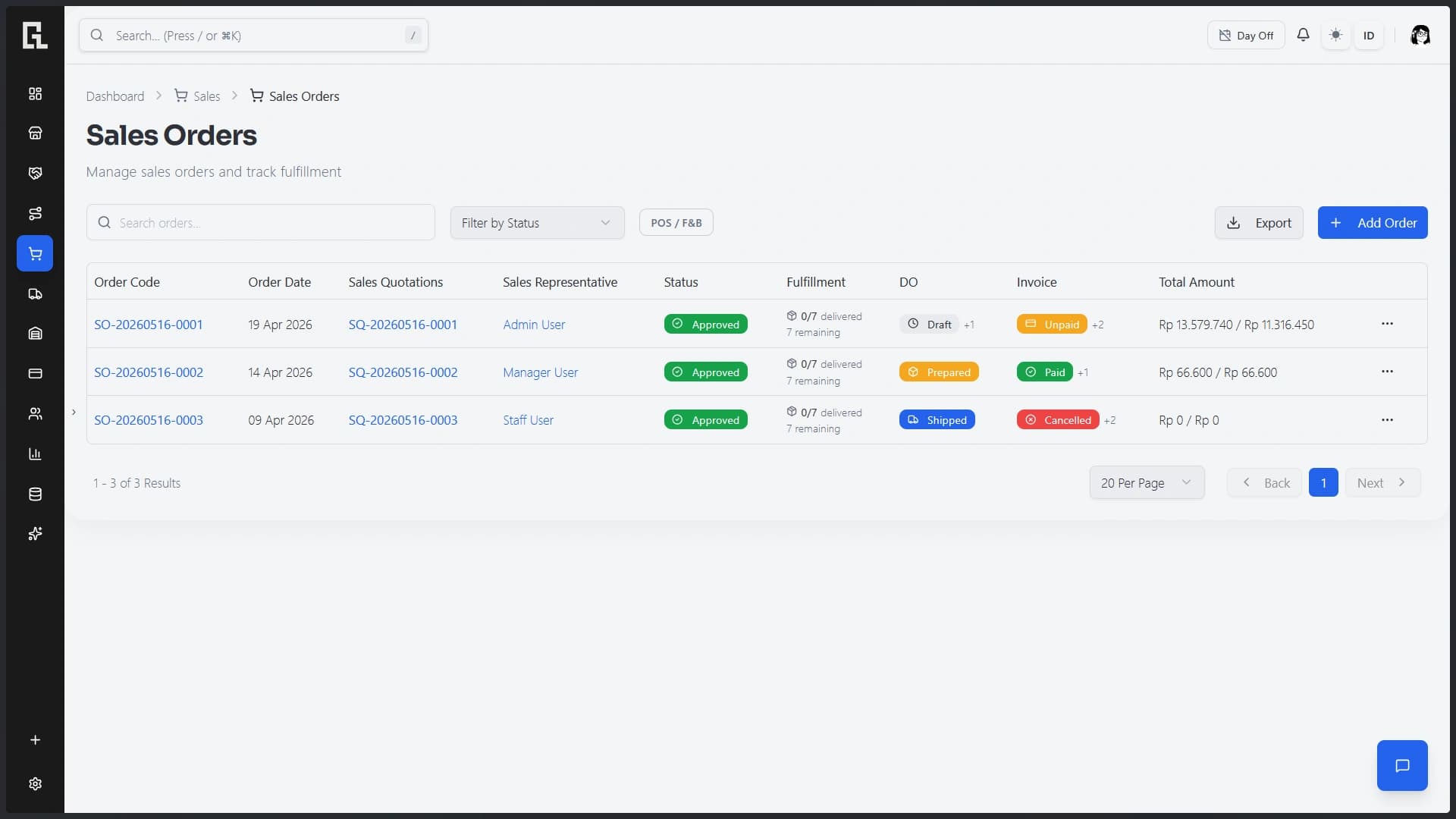The image size is (1456, 819).
Task: Click the Draft DO badge
Action: click(929, 324)
